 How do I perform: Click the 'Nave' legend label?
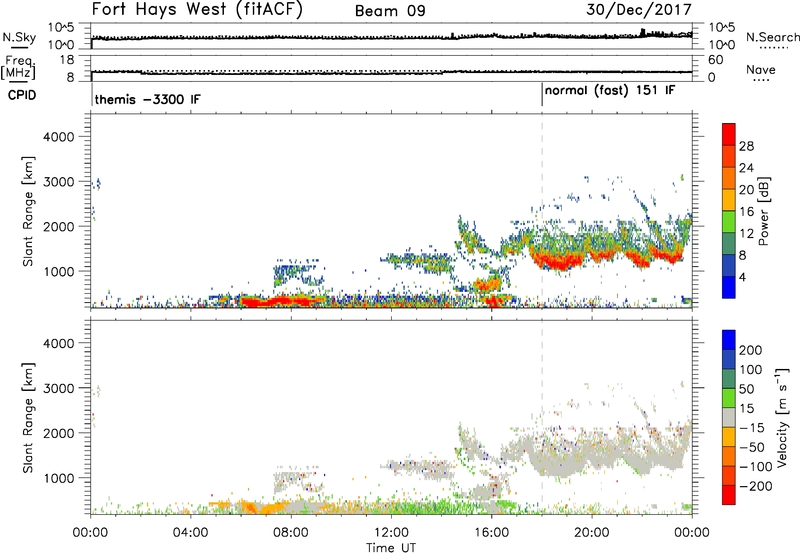(761, 70)
